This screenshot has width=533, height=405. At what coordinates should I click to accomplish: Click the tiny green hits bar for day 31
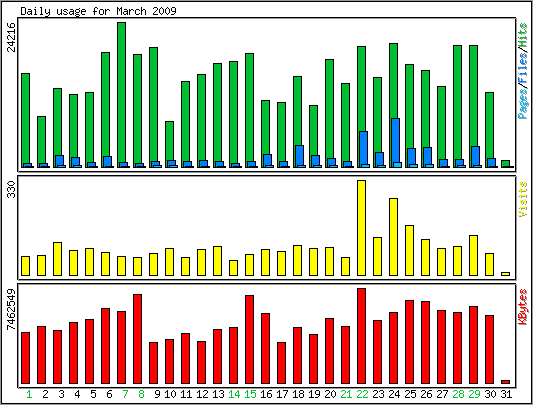click(505, 164)
